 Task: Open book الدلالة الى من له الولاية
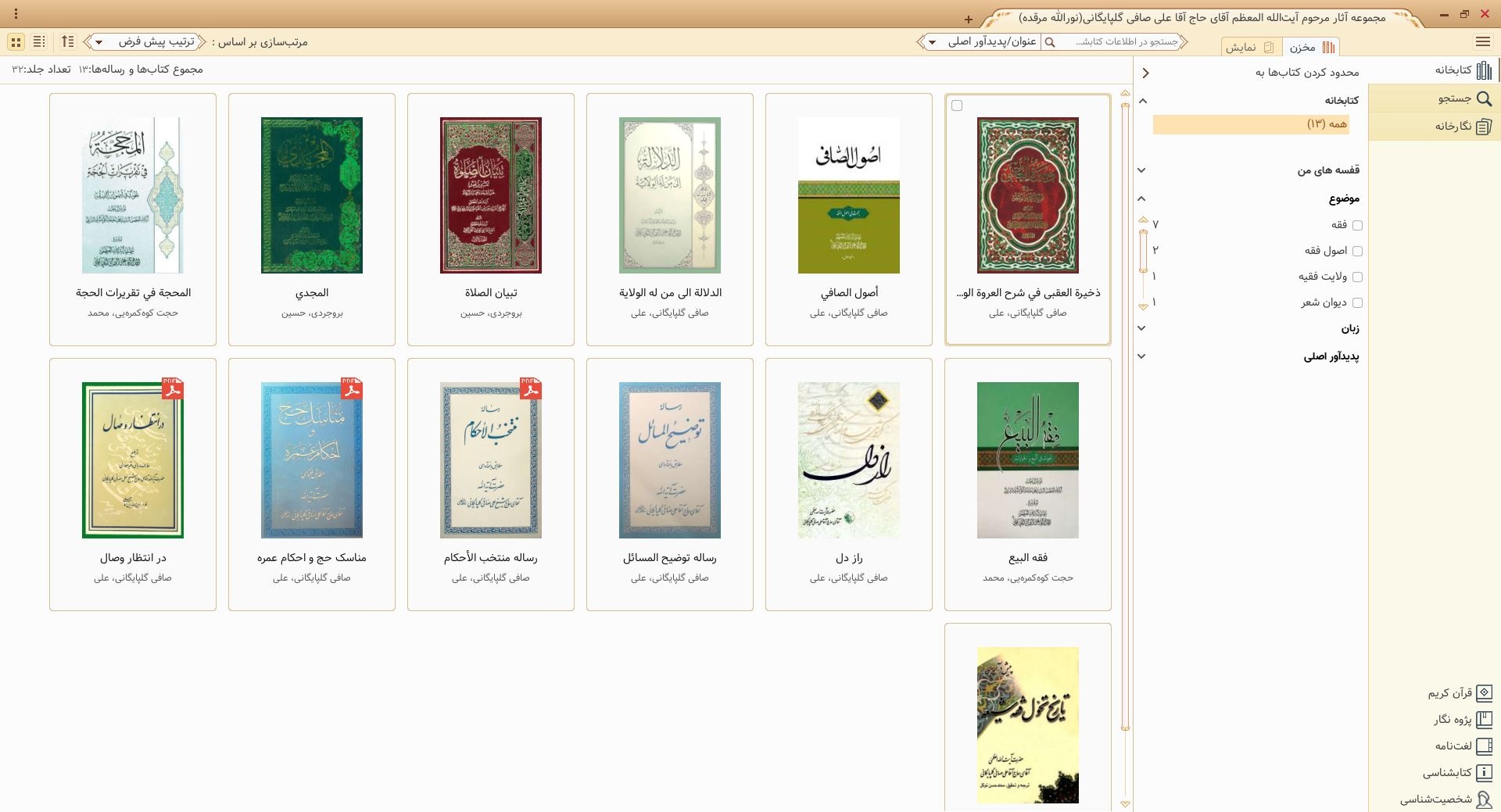coord(670,219)
